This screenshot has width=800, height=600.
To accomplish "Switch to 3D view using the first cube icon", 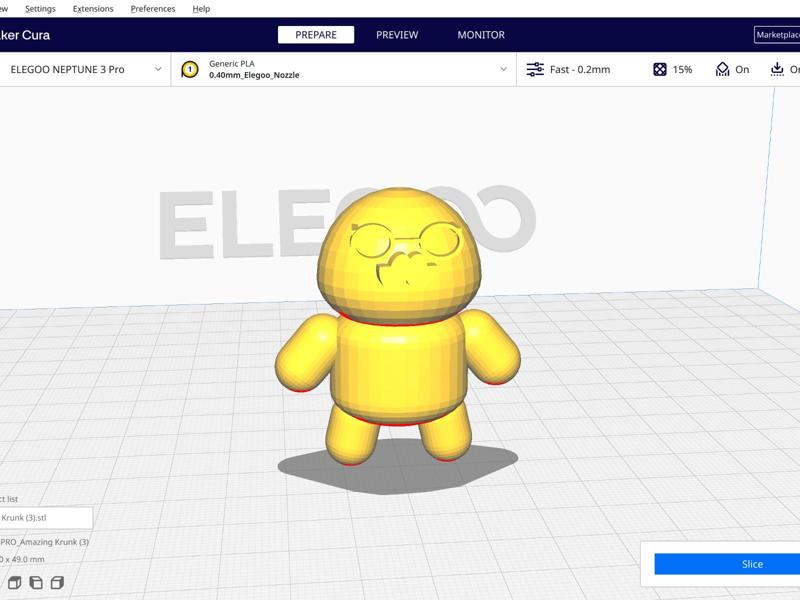I will 14,583.
